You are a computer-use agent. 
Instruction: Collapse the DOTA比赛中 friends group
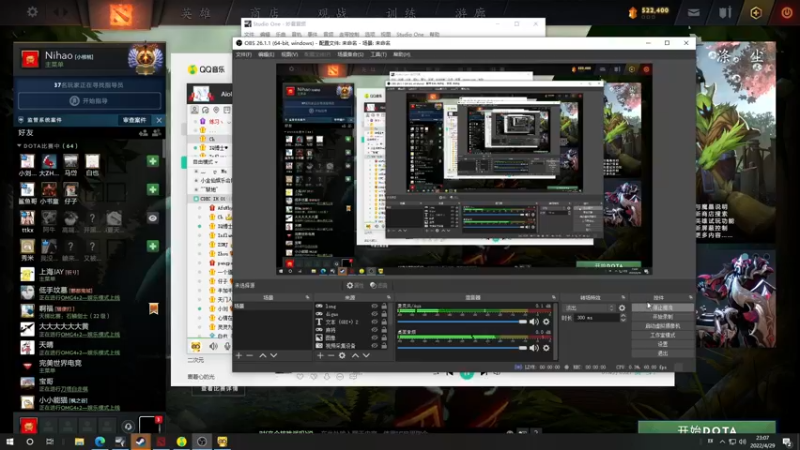click(19, 146)
